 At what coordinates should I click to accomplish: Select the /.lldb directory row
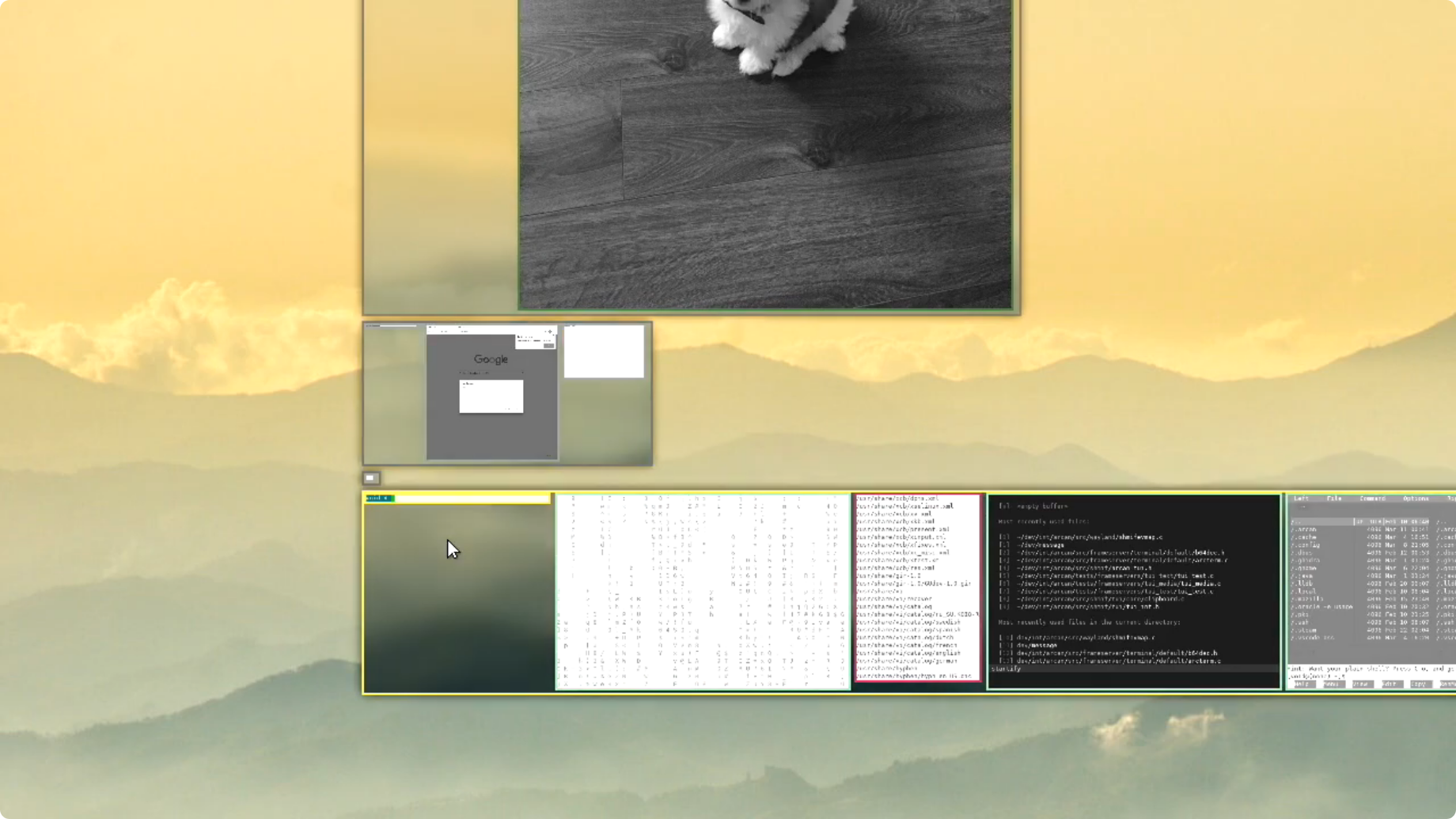click(1361, 584)
